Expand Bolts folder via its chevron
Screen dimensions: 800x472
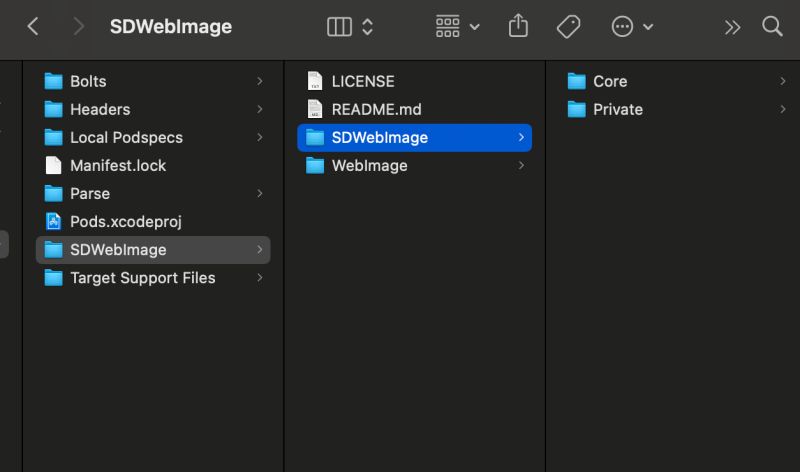click(260, 81)
